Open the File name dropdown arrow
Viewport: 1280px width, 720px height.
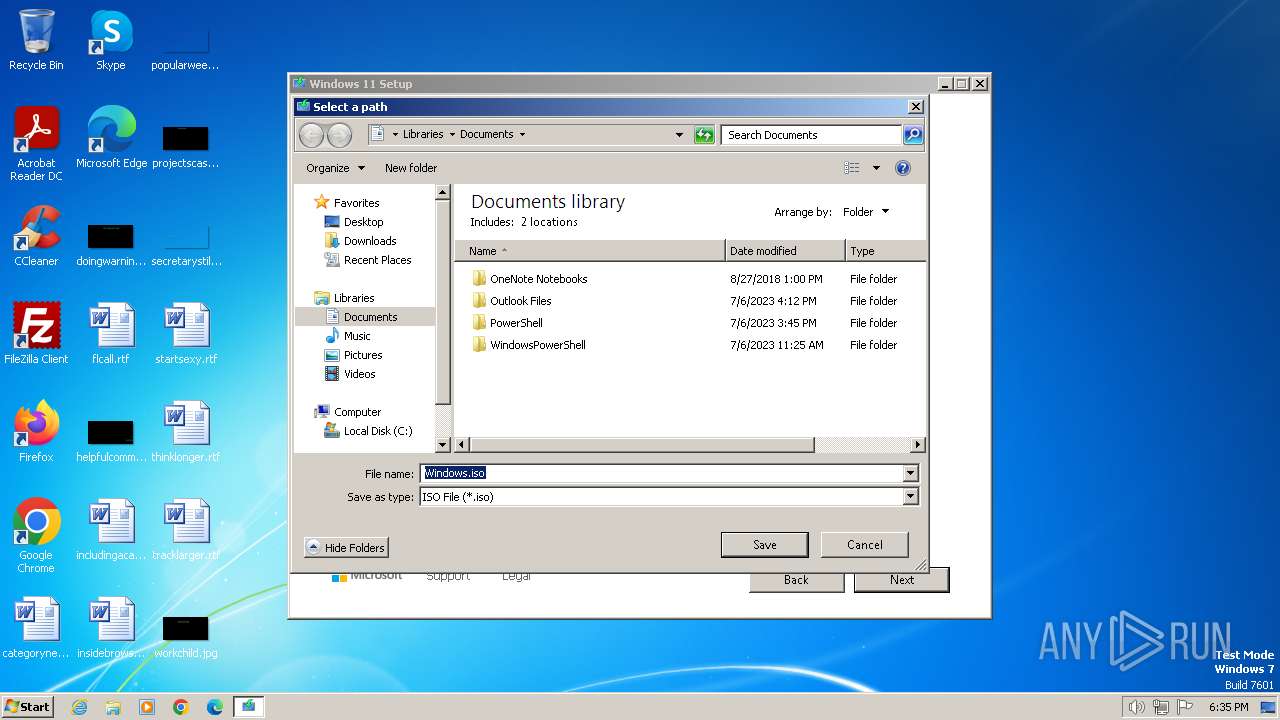click(x=910, y=474)
